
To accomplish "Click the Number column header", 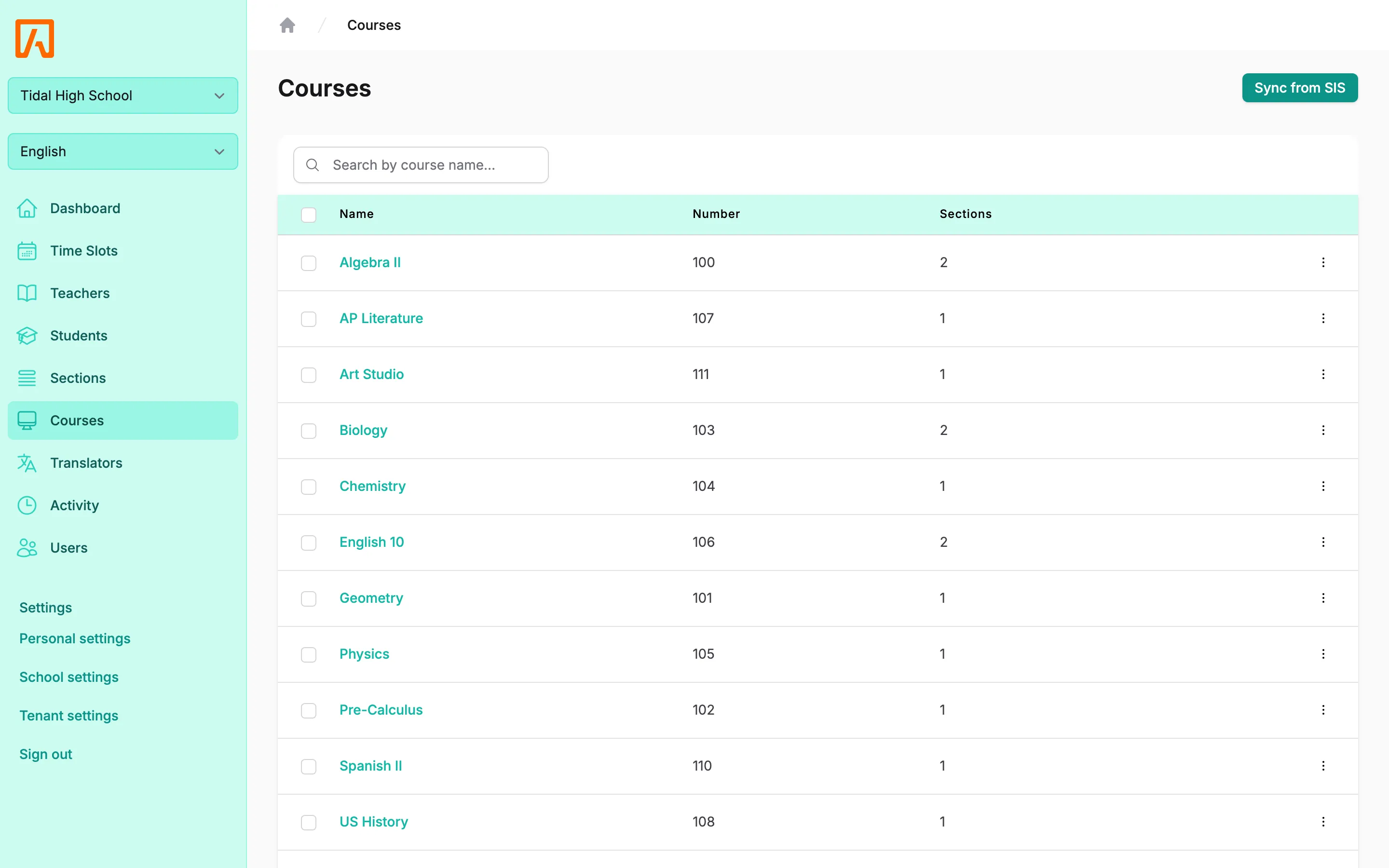I will point(716,214).
